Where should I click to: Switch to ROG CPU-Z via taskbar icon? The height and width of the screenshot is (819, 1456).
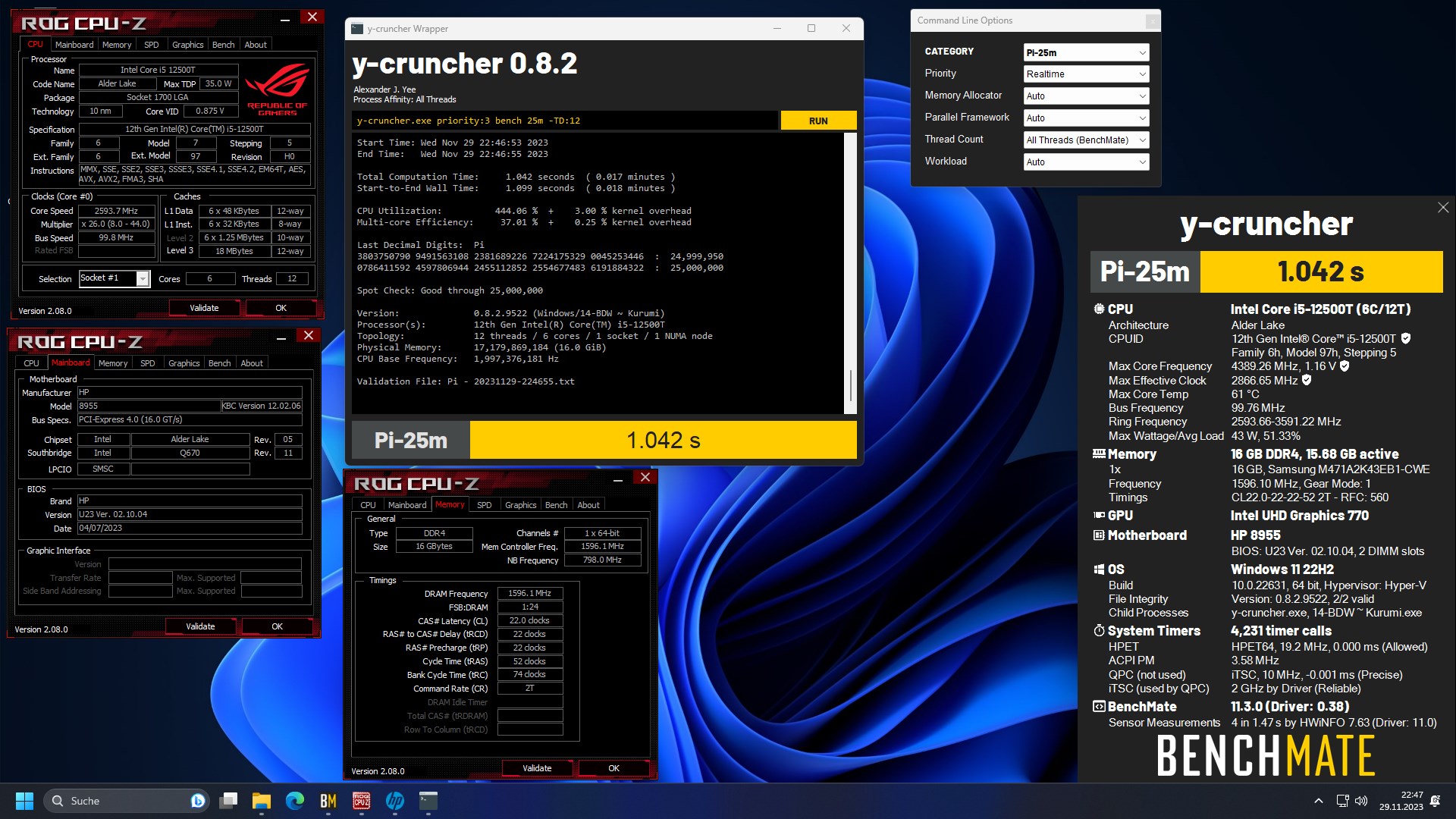click(362, 801)
